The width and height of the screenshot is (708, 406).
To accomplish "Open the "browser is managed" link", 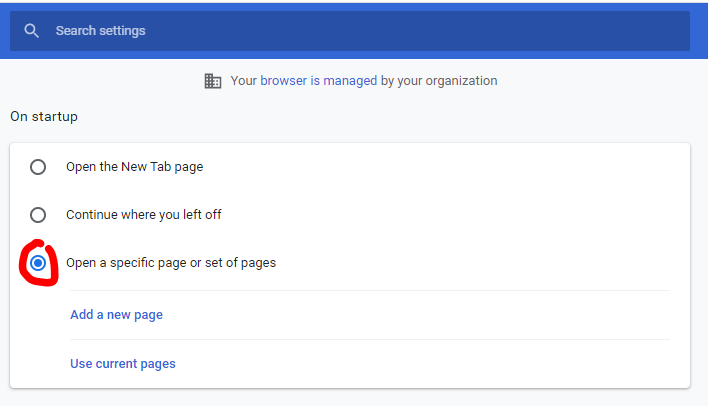I will pyautogui.click(x=318, y=81).
